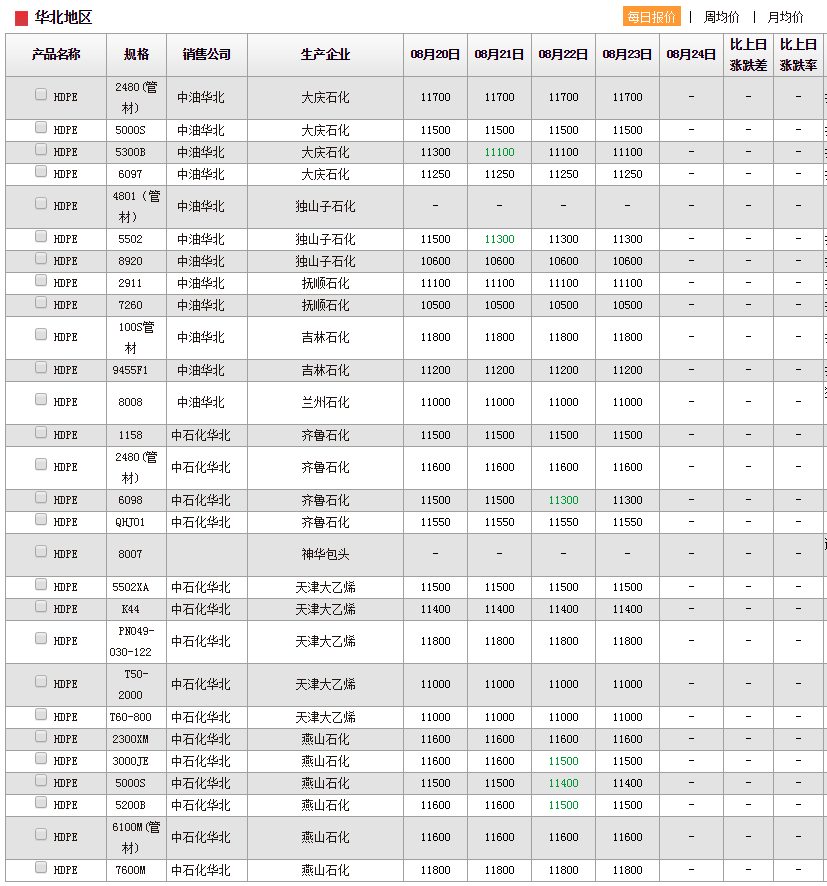Click the 产品名称 column header
This screenshot has height=886, width=827.
(x=56, y=54)
